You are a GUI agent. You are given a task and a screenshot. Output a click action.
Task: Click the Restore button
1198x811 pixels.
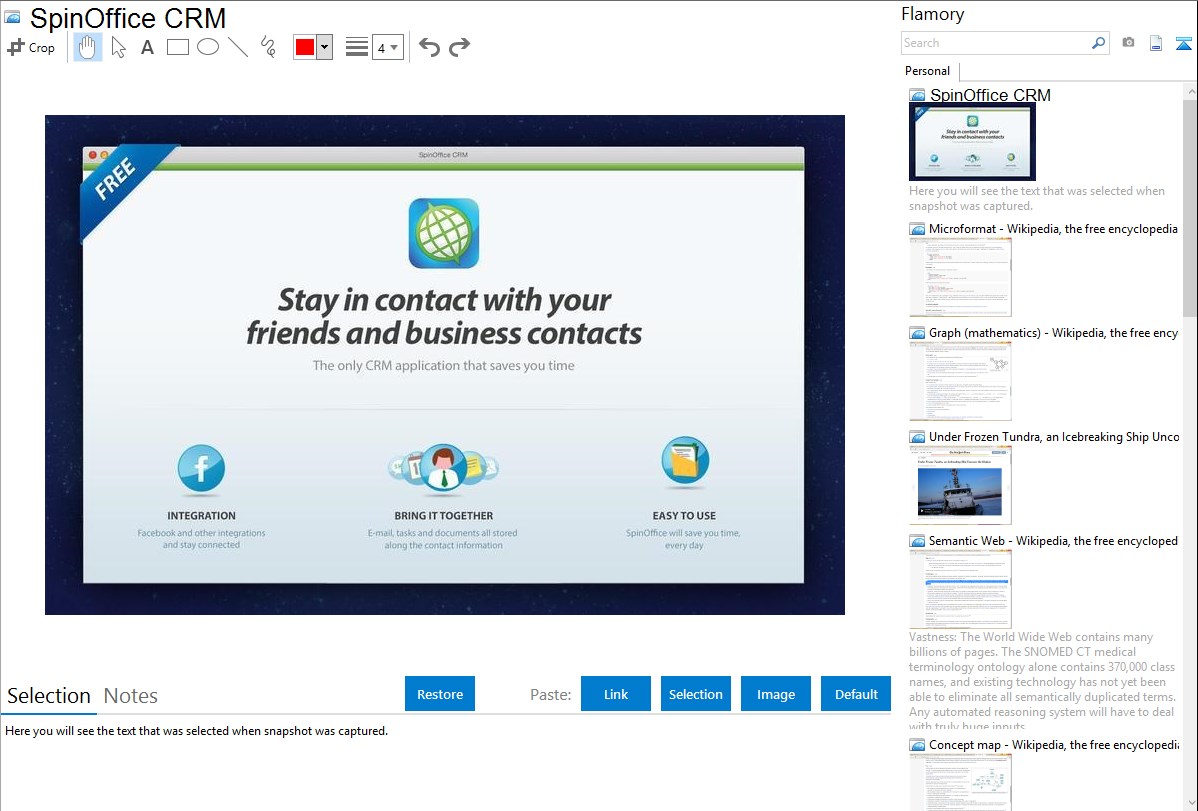(x=440, y=694)
